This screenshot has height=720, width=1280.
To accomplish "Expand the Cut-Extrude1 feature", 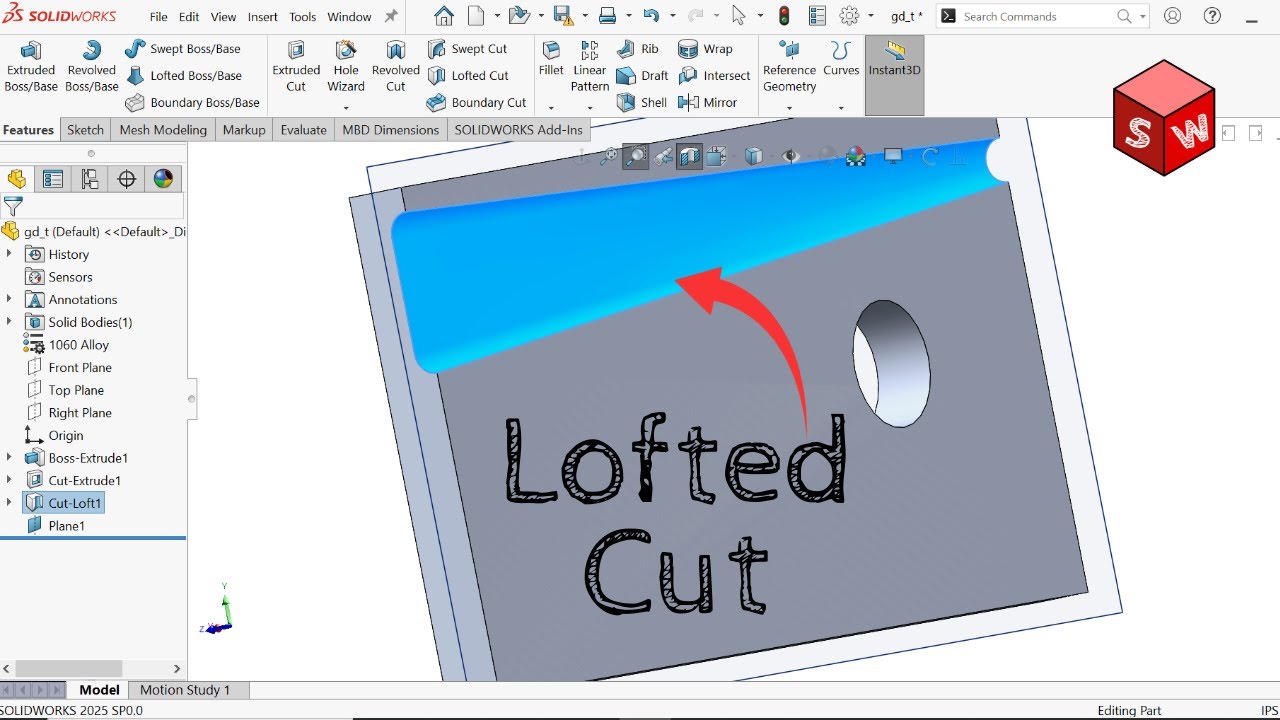I will point(9,480).
